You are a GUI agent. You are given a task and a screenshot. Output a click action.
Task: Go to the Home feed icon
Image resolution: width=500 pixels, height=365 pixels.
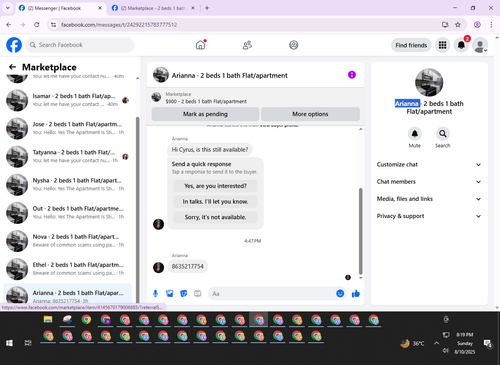click(200, 45)
